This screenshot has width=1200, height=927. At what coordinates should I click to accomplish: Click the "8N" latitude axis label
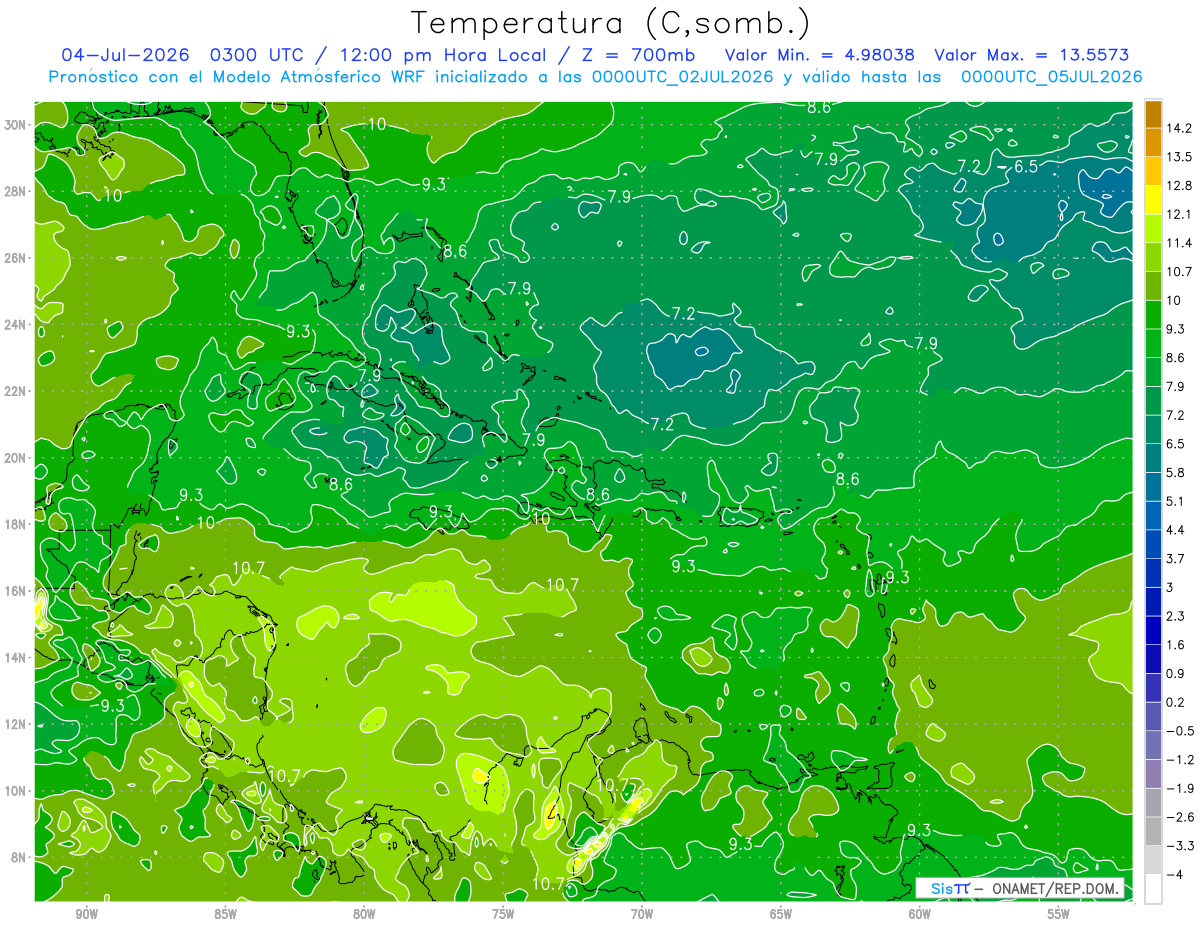point(18,857)
